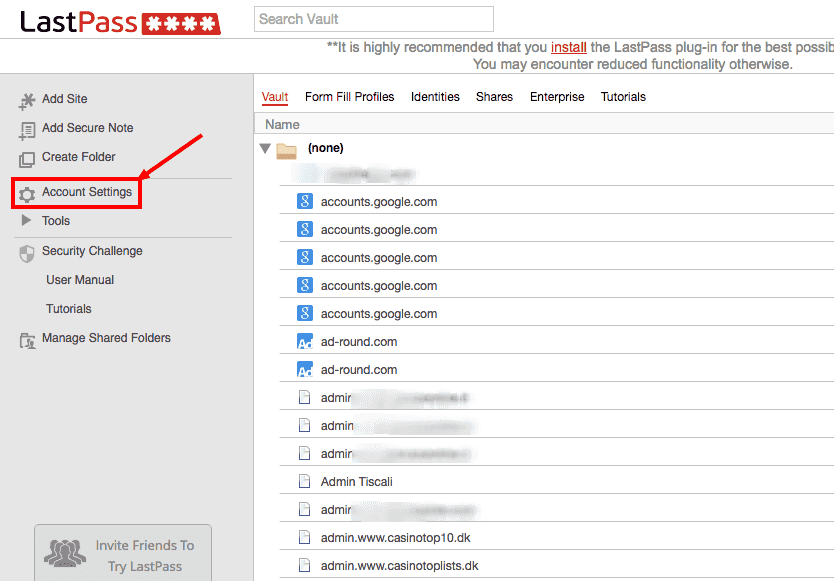Screen dimensions: 834x581
Task: Click the Name column header
Action: coord(282,124)
